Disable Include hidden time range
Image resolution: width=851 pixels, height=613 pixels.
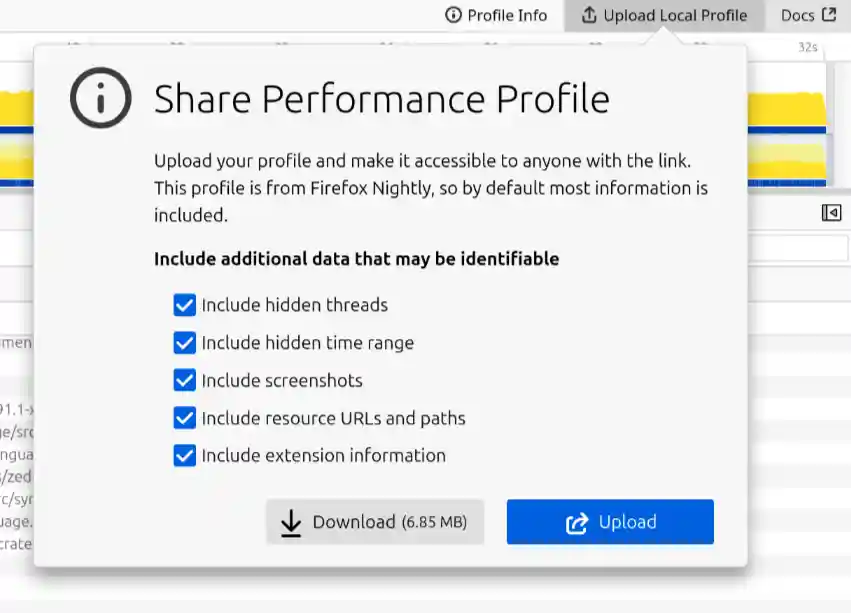[185, 343]
